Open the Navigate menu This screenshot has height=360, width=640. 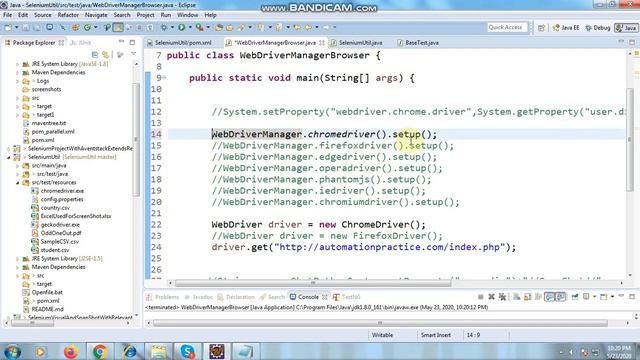pyautogui.click(x=96, y=15)
